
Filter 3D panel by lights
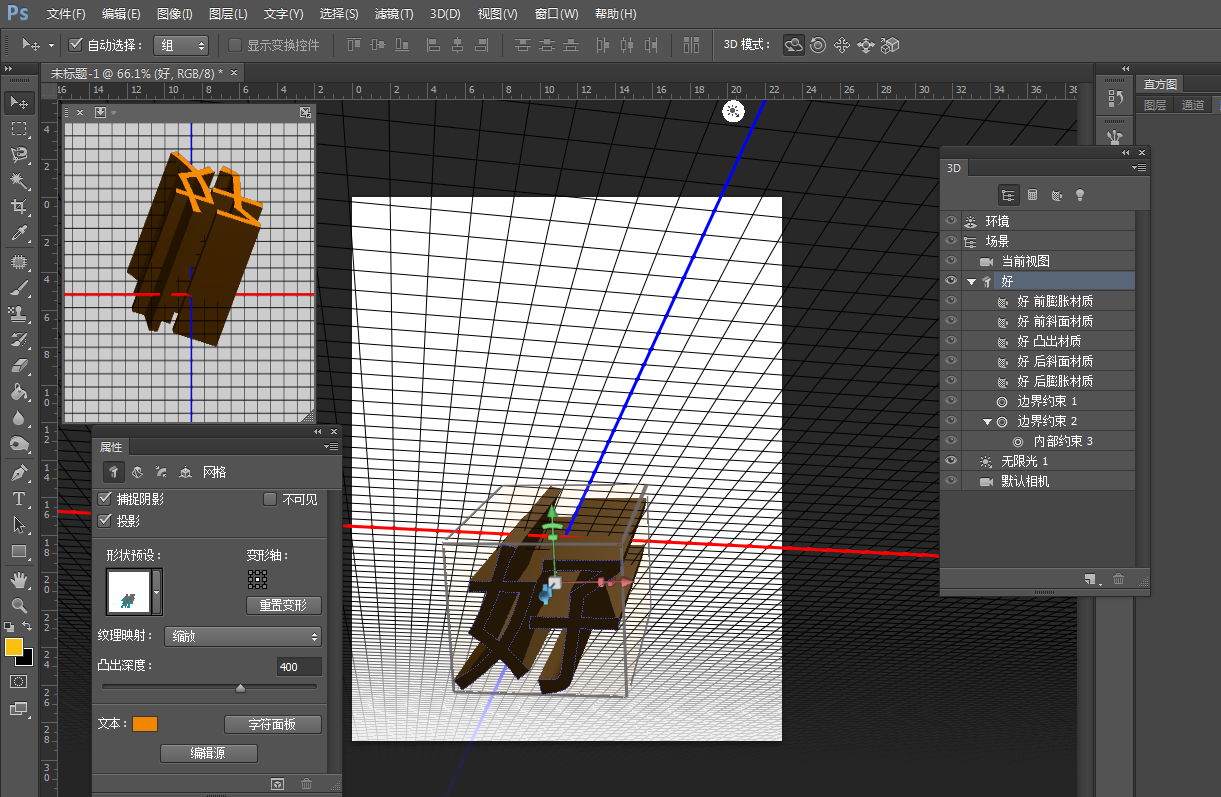(1080, 195)
